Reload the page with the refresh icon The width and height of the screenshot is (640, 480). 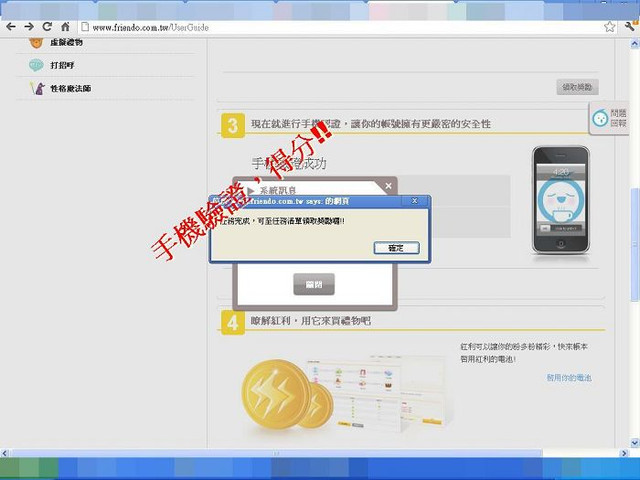pyautogui.click(x=47, y=27)
